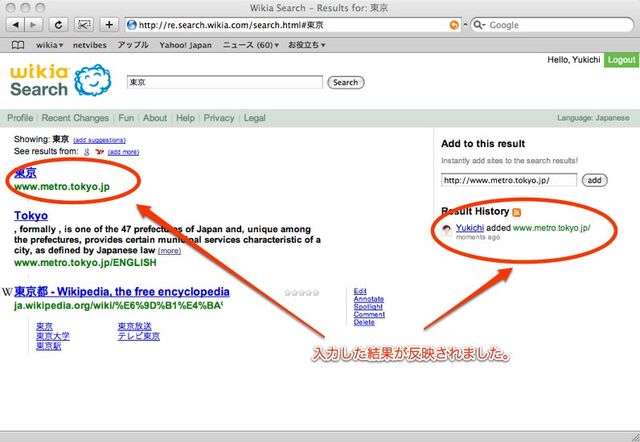Viewport: 640px width, 442px height.
Task: Click Delete for the Wikipedia result
Action: [364, 322]
